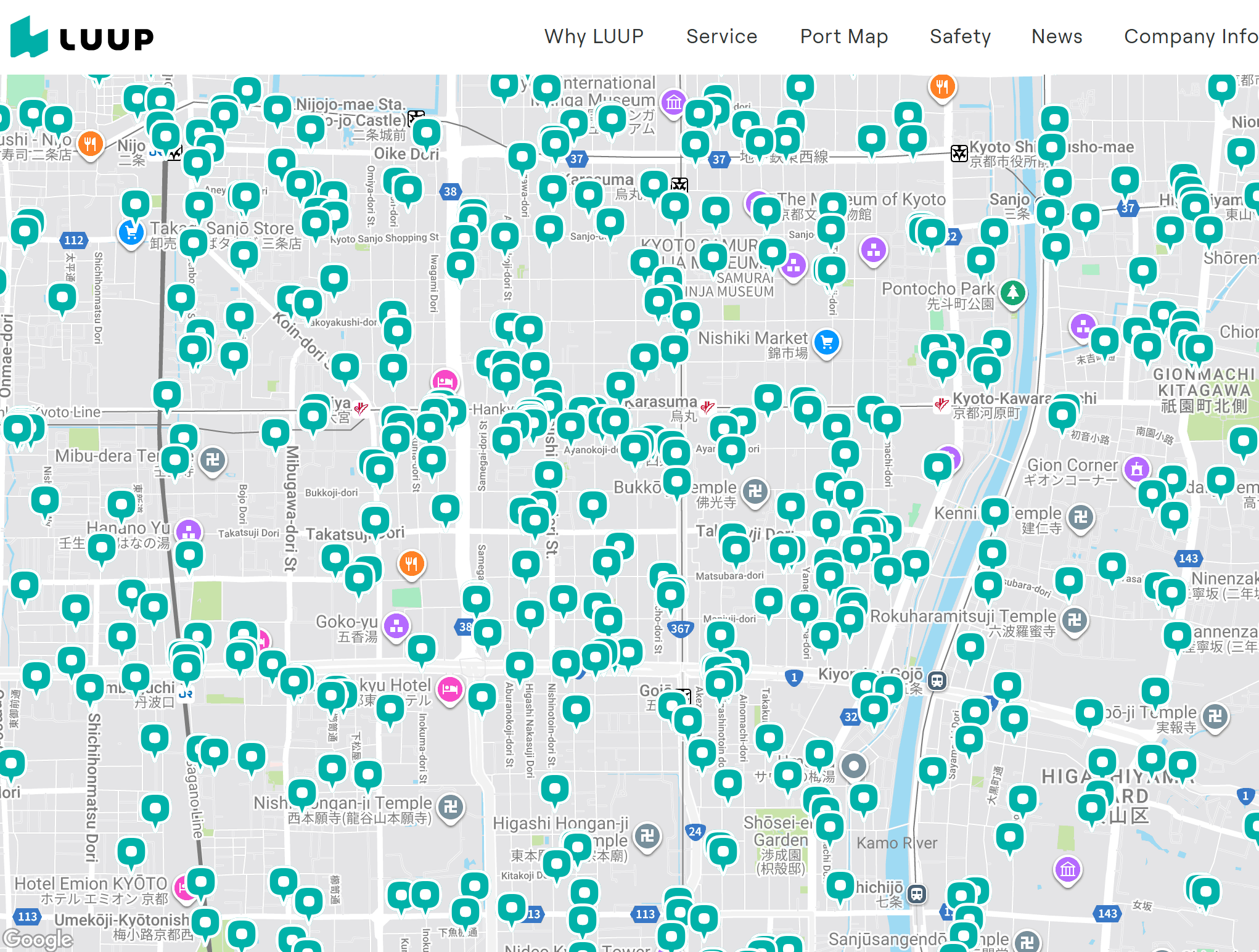This screenshot has width=1259, height=952.
Task: Open the Safety page link
Action: click(x=960, y=36)
